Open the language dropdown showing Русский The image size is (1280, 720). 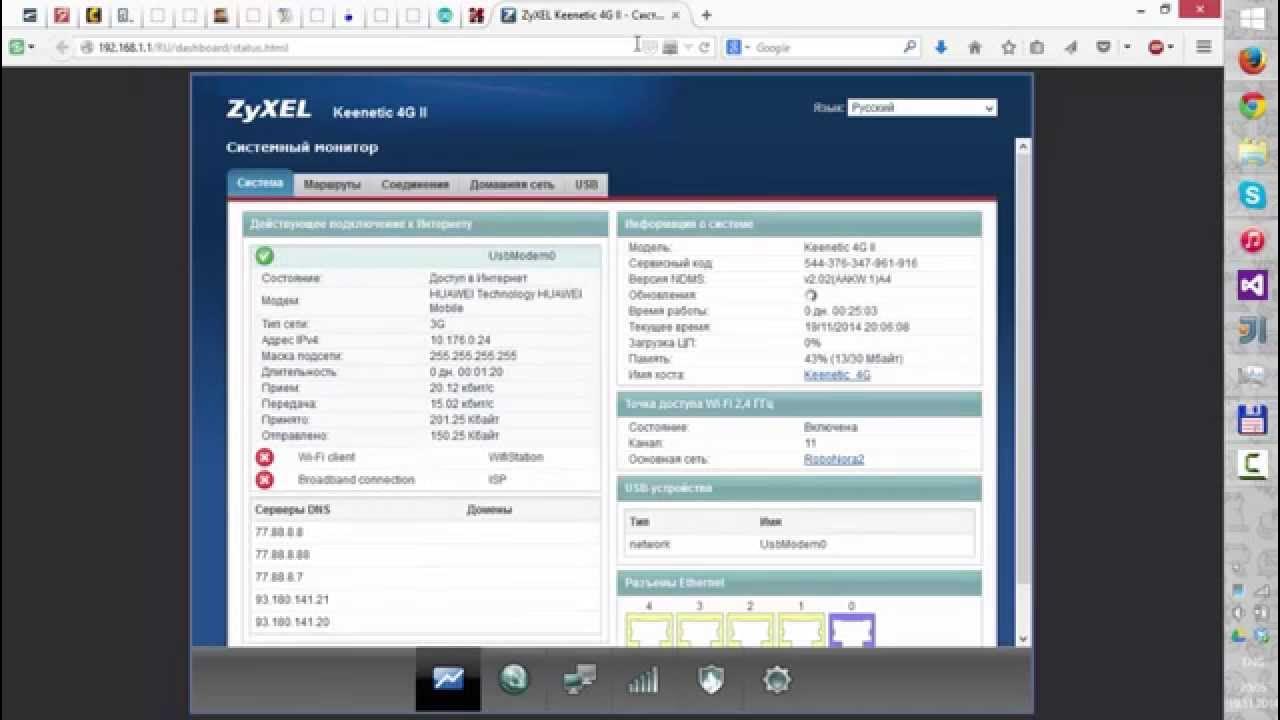922,108
